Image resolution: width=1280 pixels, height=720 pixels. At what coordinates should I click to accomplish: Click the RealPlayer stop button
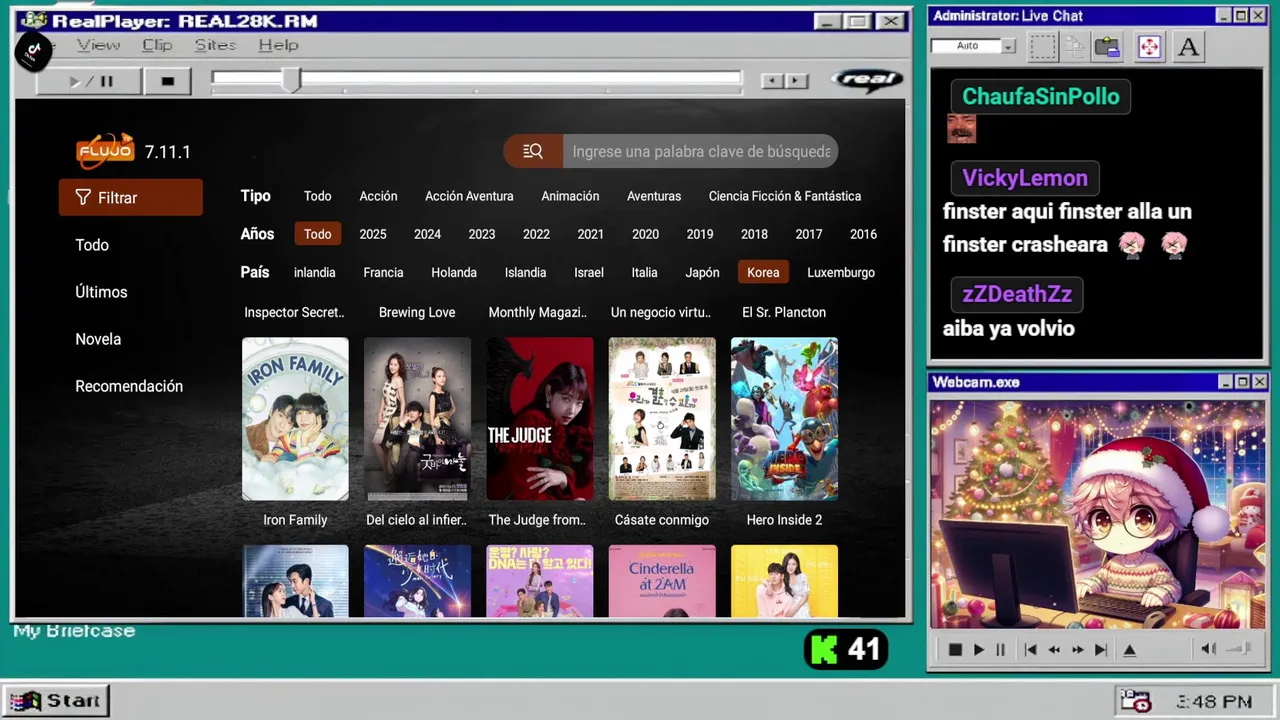pos(168,81)
